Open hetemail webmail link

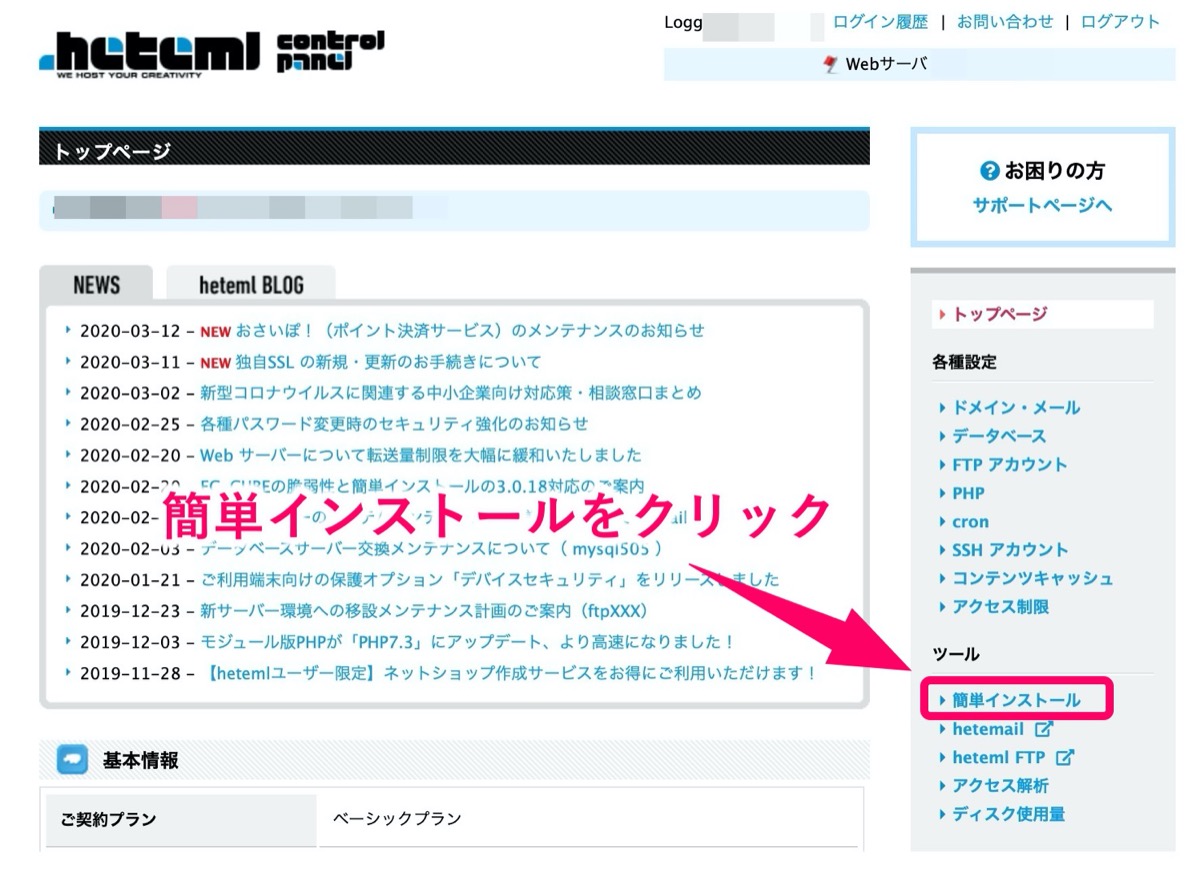pyautogui.click(x=988, y=729)
